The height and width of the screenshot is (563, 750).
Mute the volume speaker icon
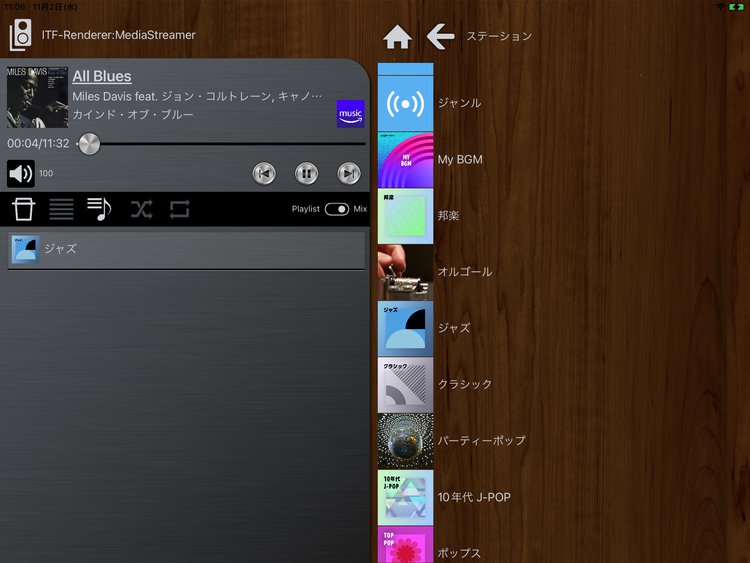pyautogui.click(x=20, y=174)
